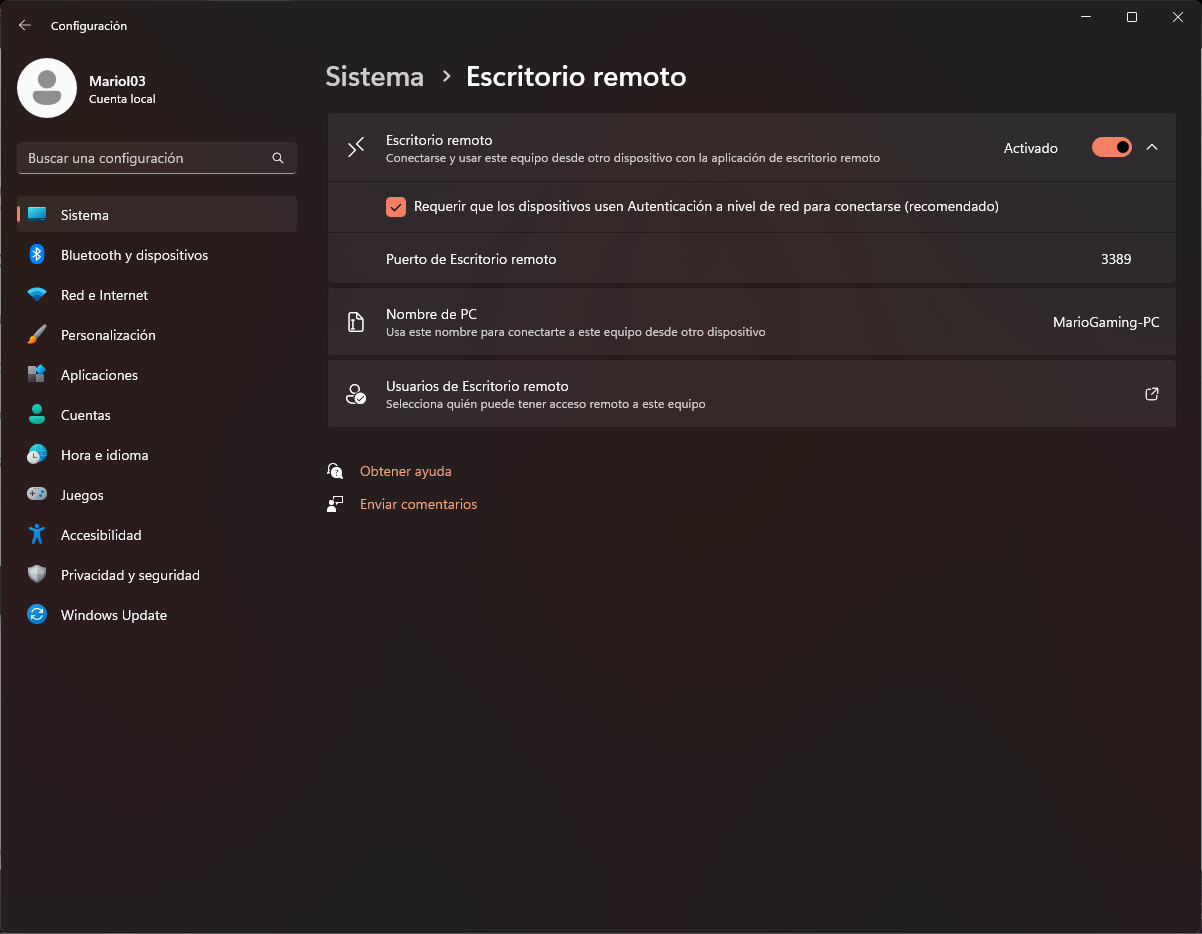This screenshot has width=1202, height=934.
Task: Click the Accesibilidad figure icon
Action: 37,535
